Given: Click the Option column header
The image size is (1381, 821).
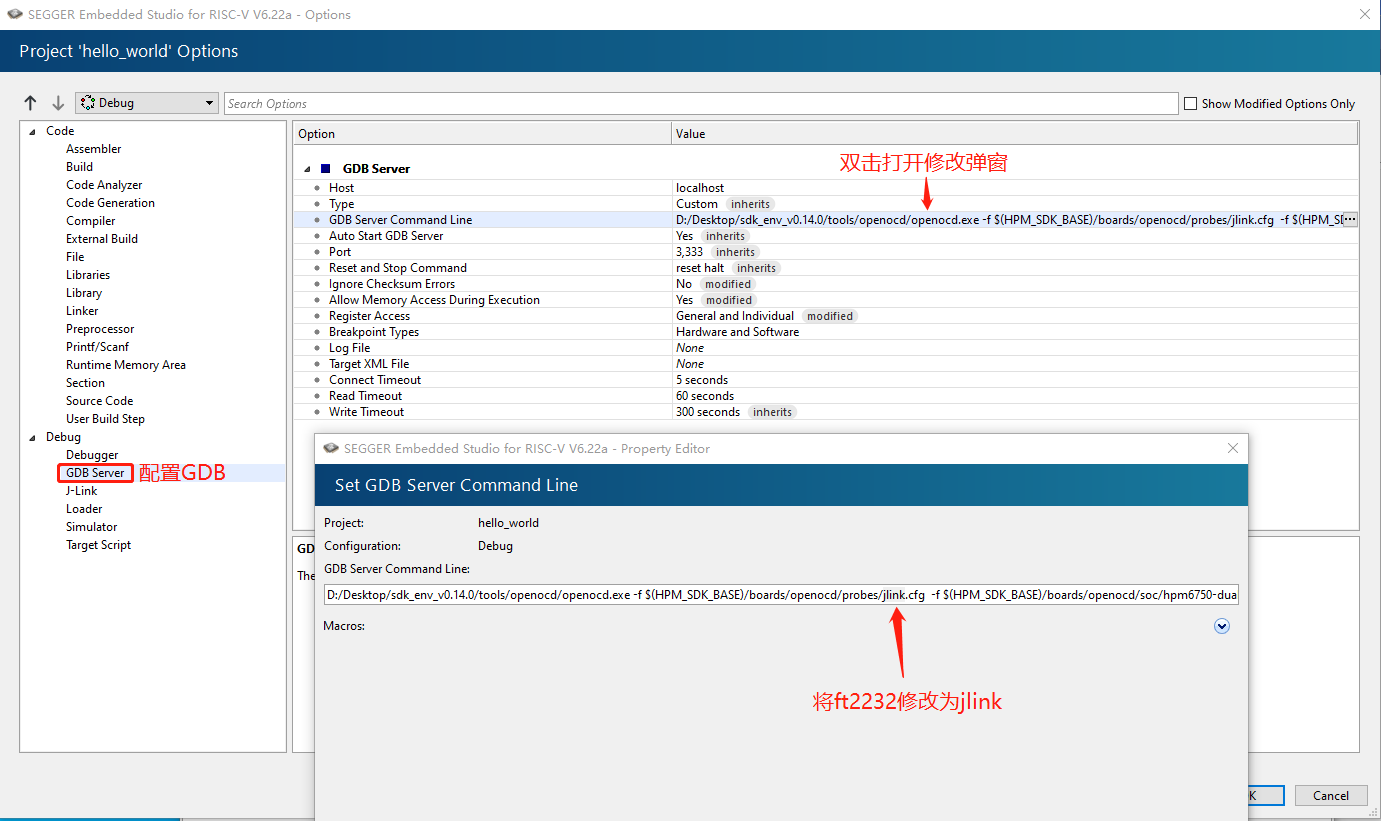Looking at the screenshot, I should pyautogui.click(x=482, y=133).
